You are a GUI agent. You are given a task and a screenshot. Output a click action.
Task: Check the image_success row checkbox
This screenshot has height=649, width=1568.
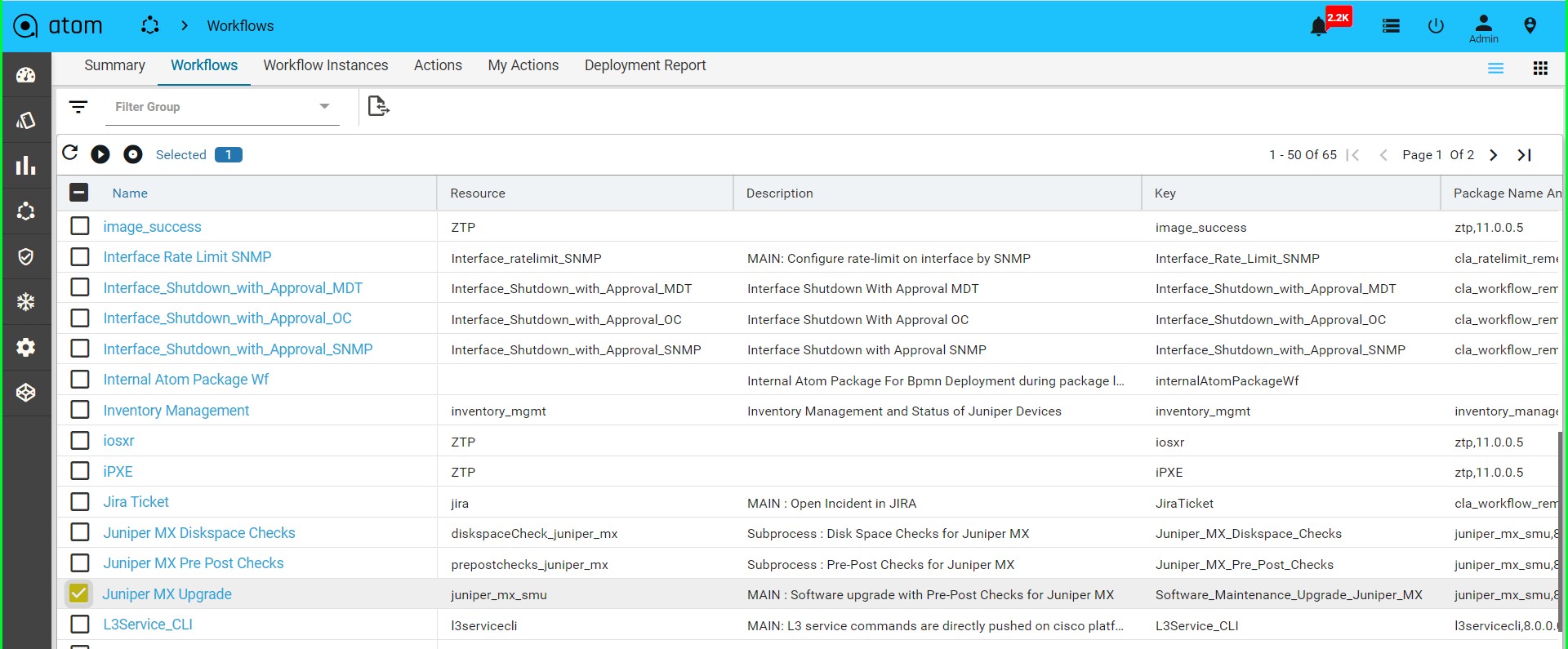(80, 226)
